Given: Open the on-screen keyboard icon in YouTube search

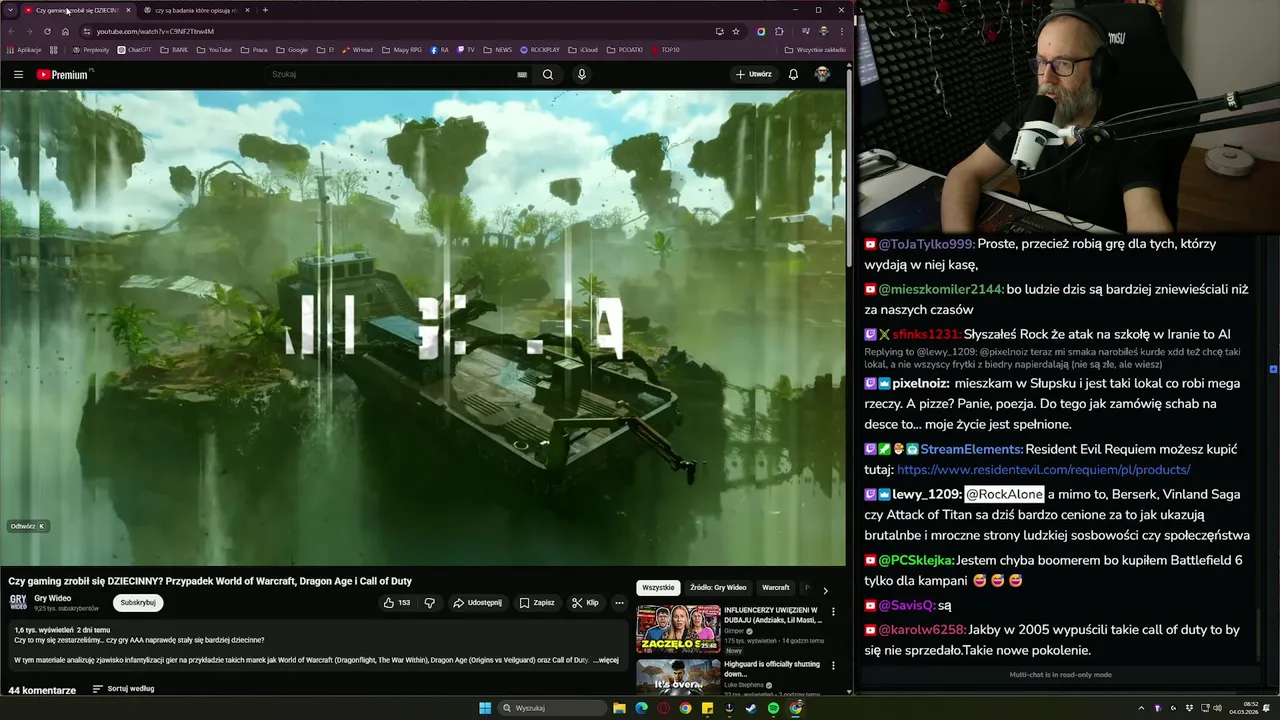Looking at the screenshot, I should [x=522, y=74].
